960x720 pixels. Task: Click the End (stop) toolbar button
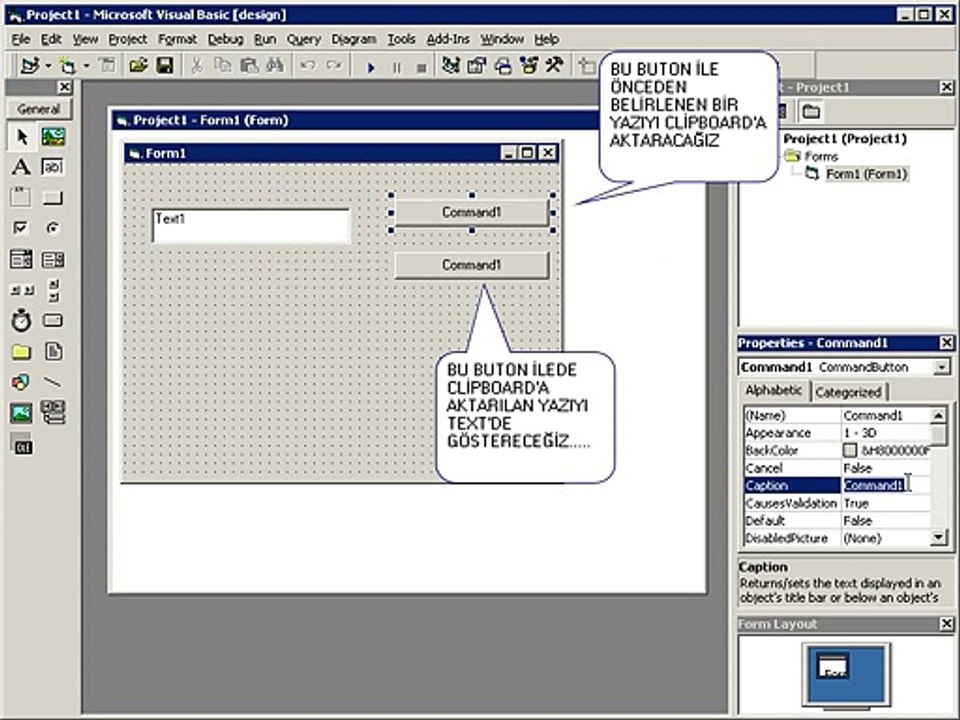point(421,67)
